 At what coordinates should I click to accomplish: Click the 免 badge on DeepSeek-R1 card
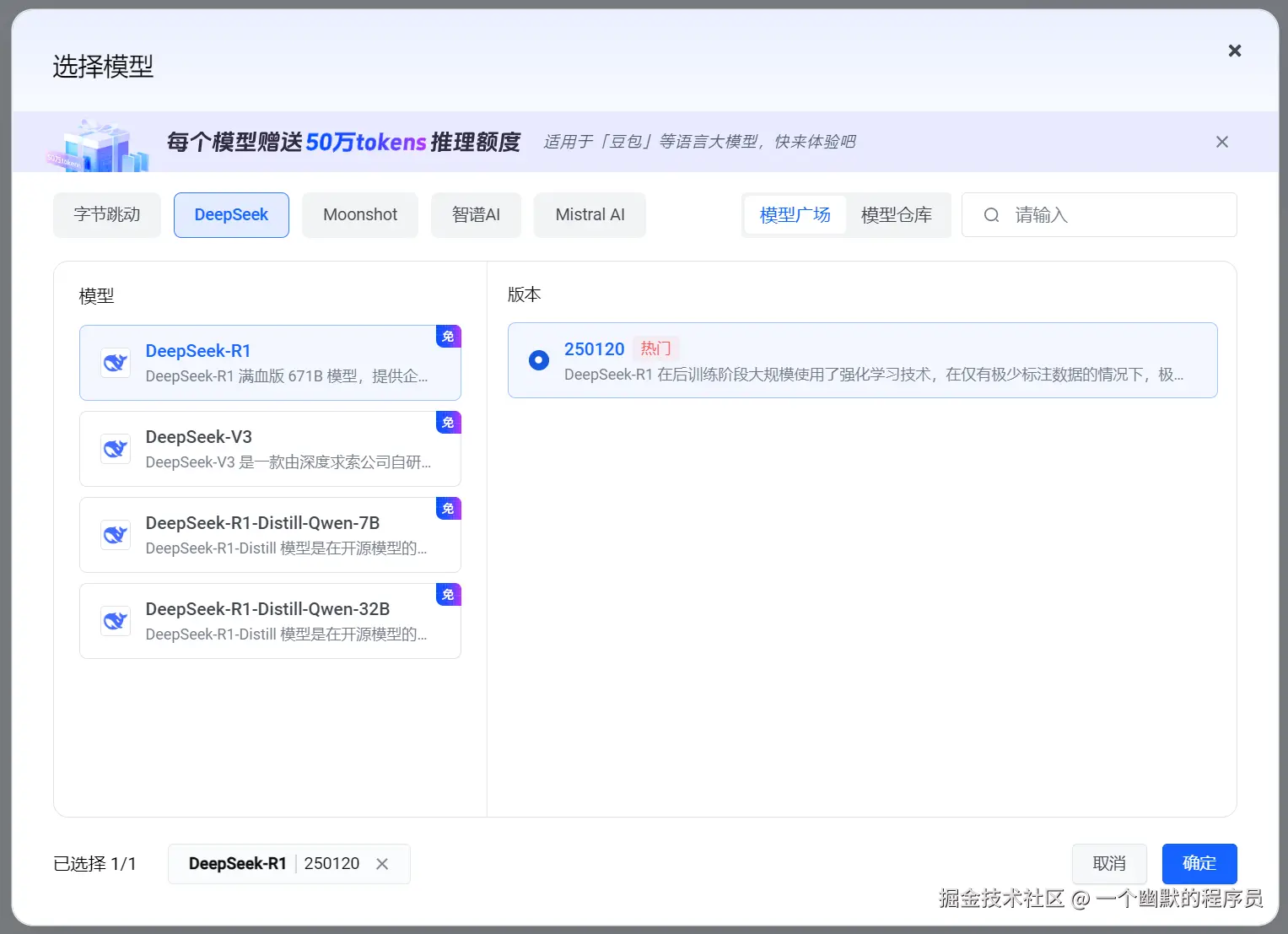tap(448, 337)
